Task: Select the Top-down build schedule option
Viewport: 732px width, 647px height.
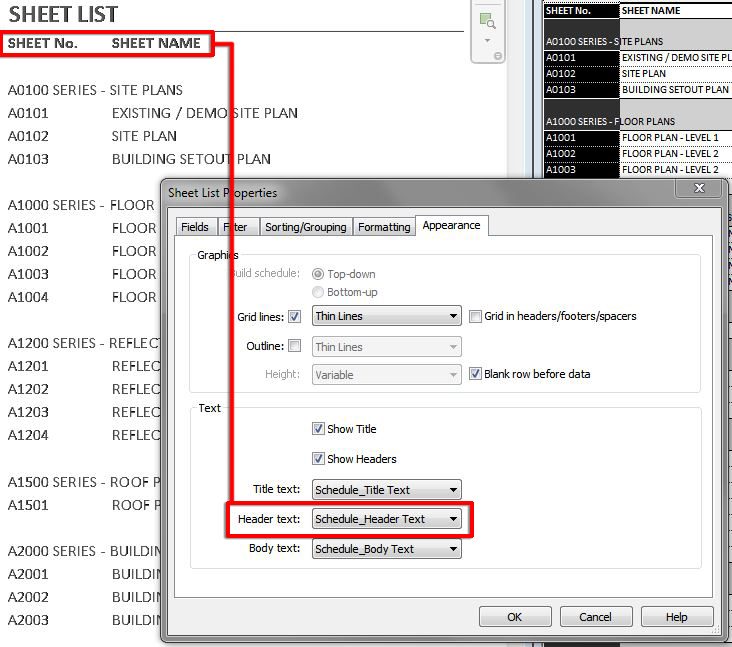Action: coord(317,274)
